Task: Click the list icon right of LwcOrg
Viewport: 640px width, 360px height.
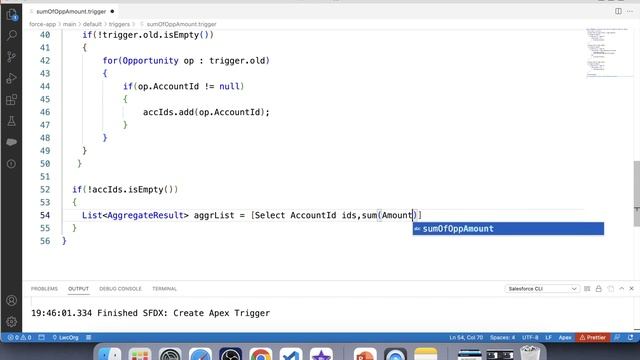Action: click(89, 338)
